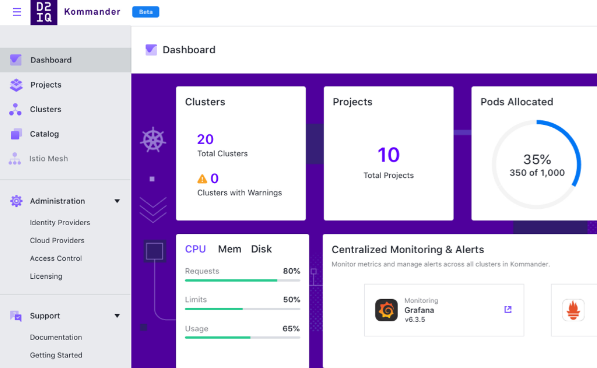597x368 pixels.
Task: Select the Projects sidebar icon
Action: point(16,85)
